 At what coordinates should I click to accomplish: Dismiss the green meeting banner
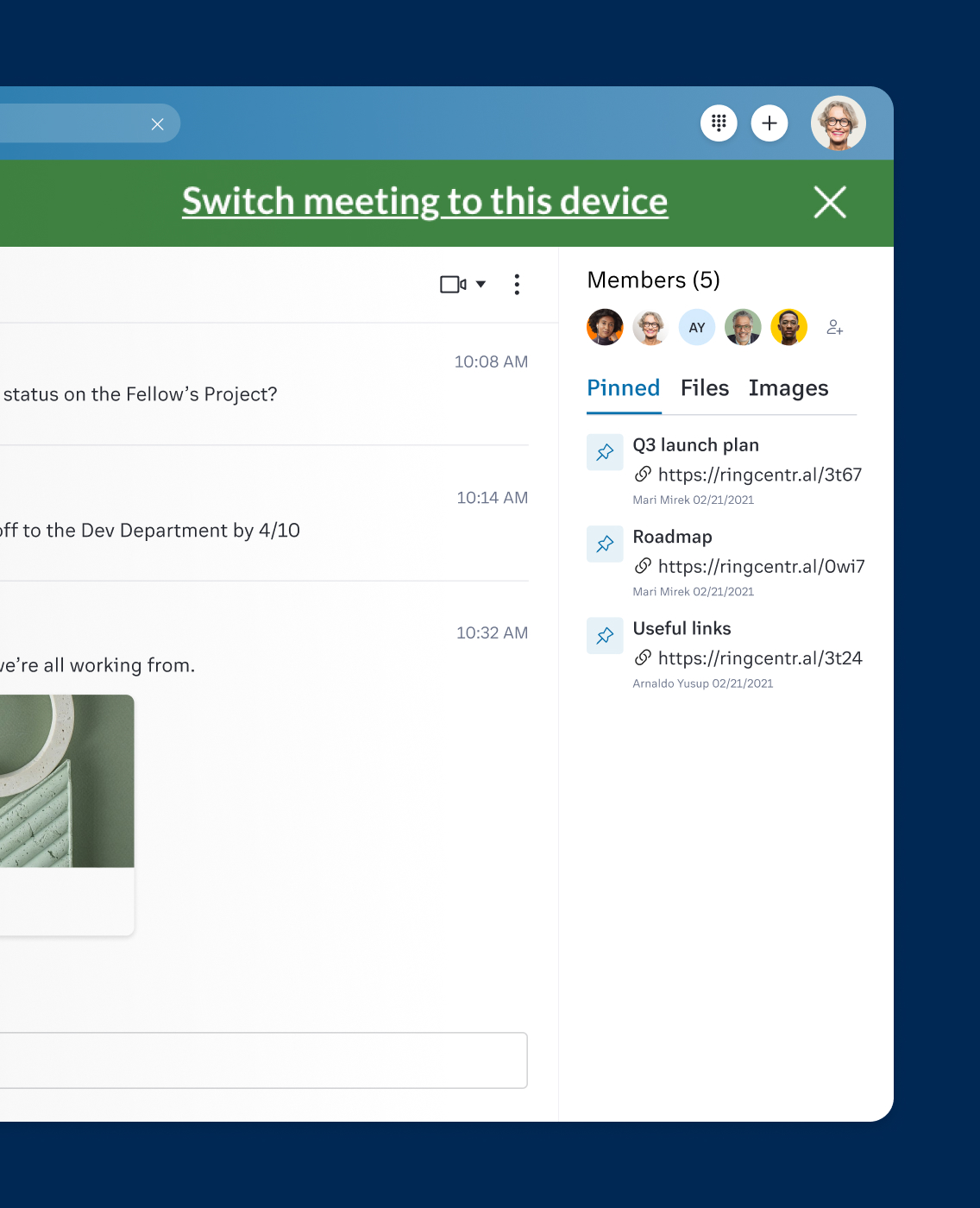pos(829,202)
